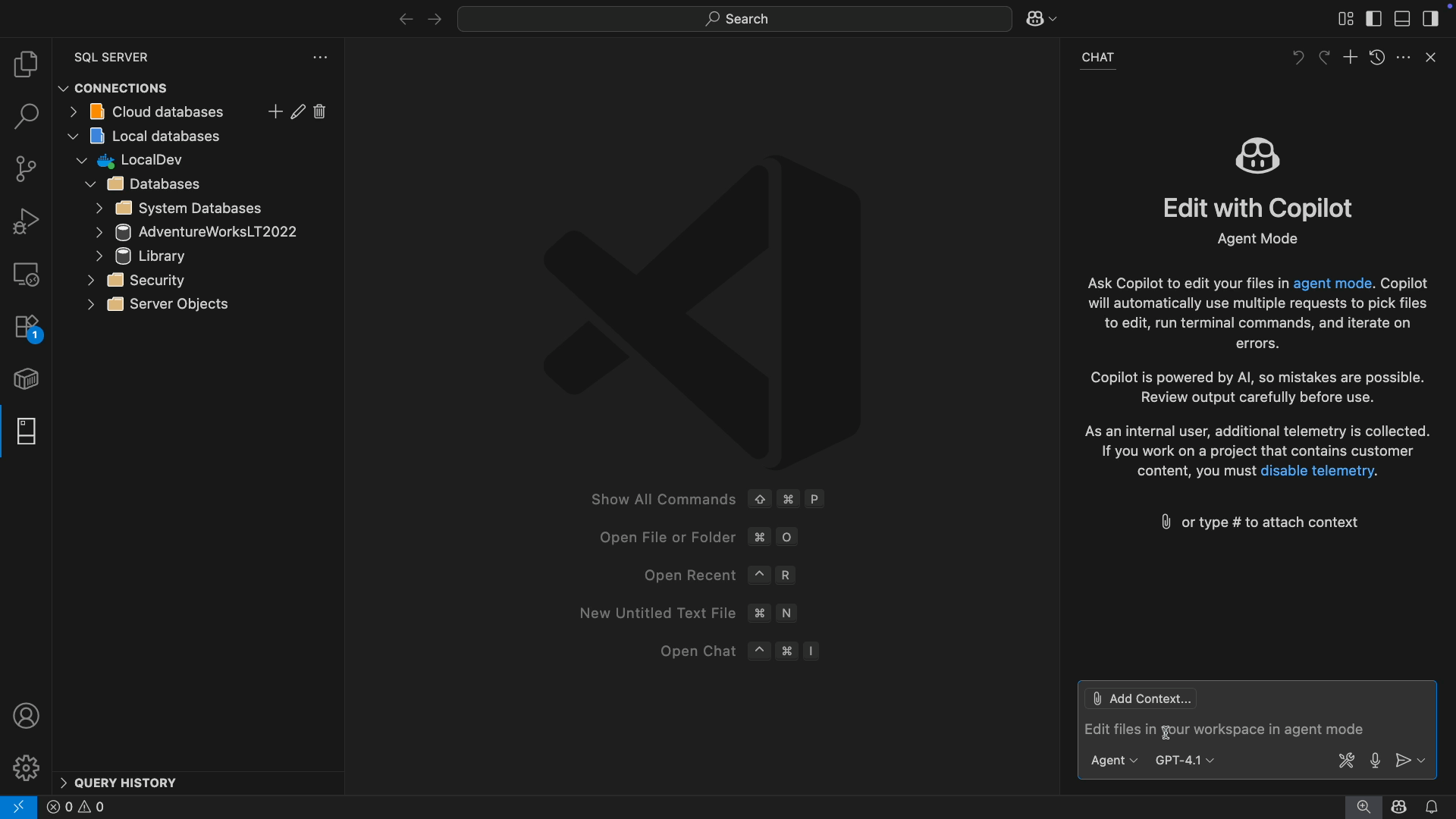Start new chat with plus icon
This screenshot has width=1456, height=819.
[x=1351, y=57]
